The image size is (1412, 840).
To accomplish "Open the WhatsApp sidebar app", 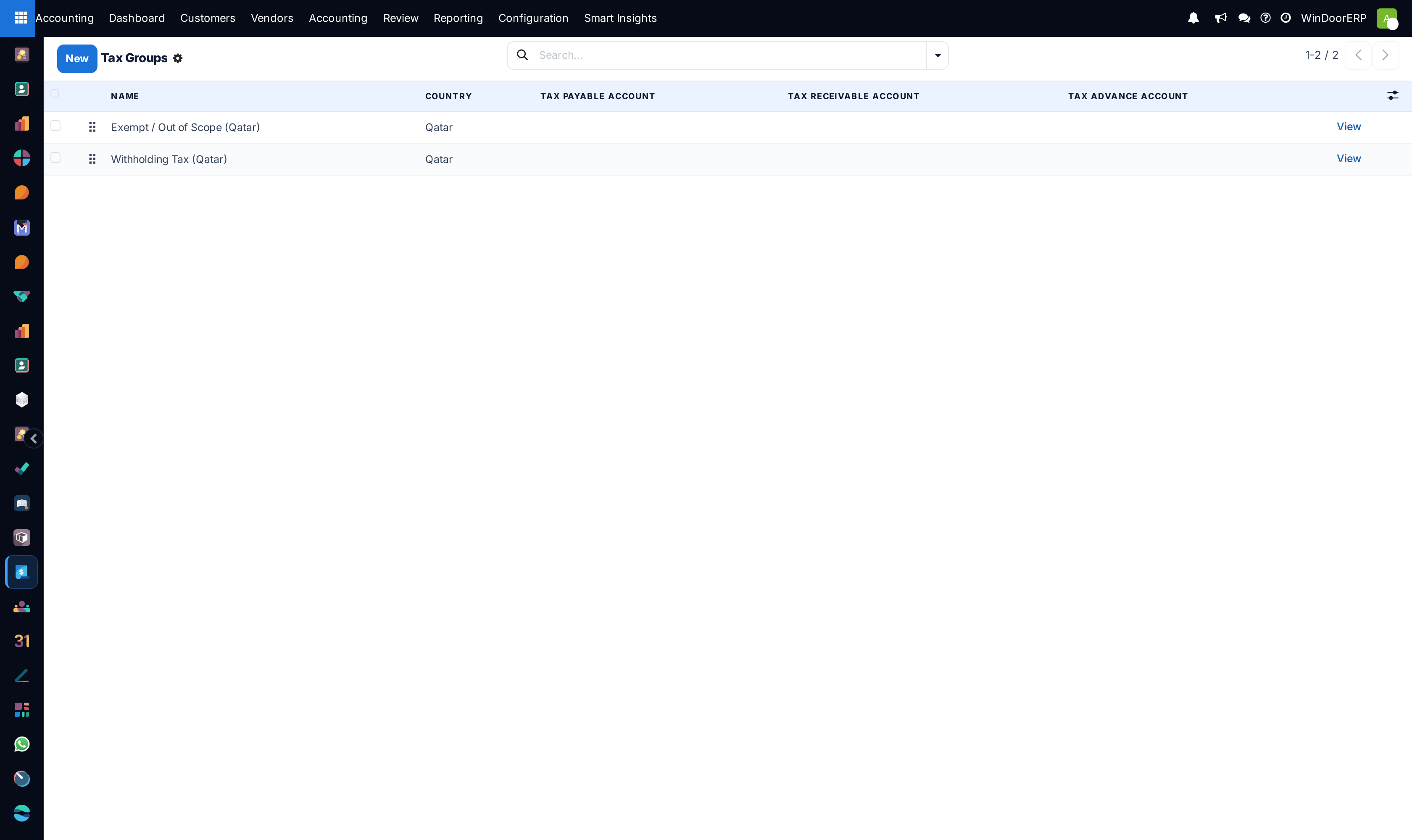I will coord(21,744).
